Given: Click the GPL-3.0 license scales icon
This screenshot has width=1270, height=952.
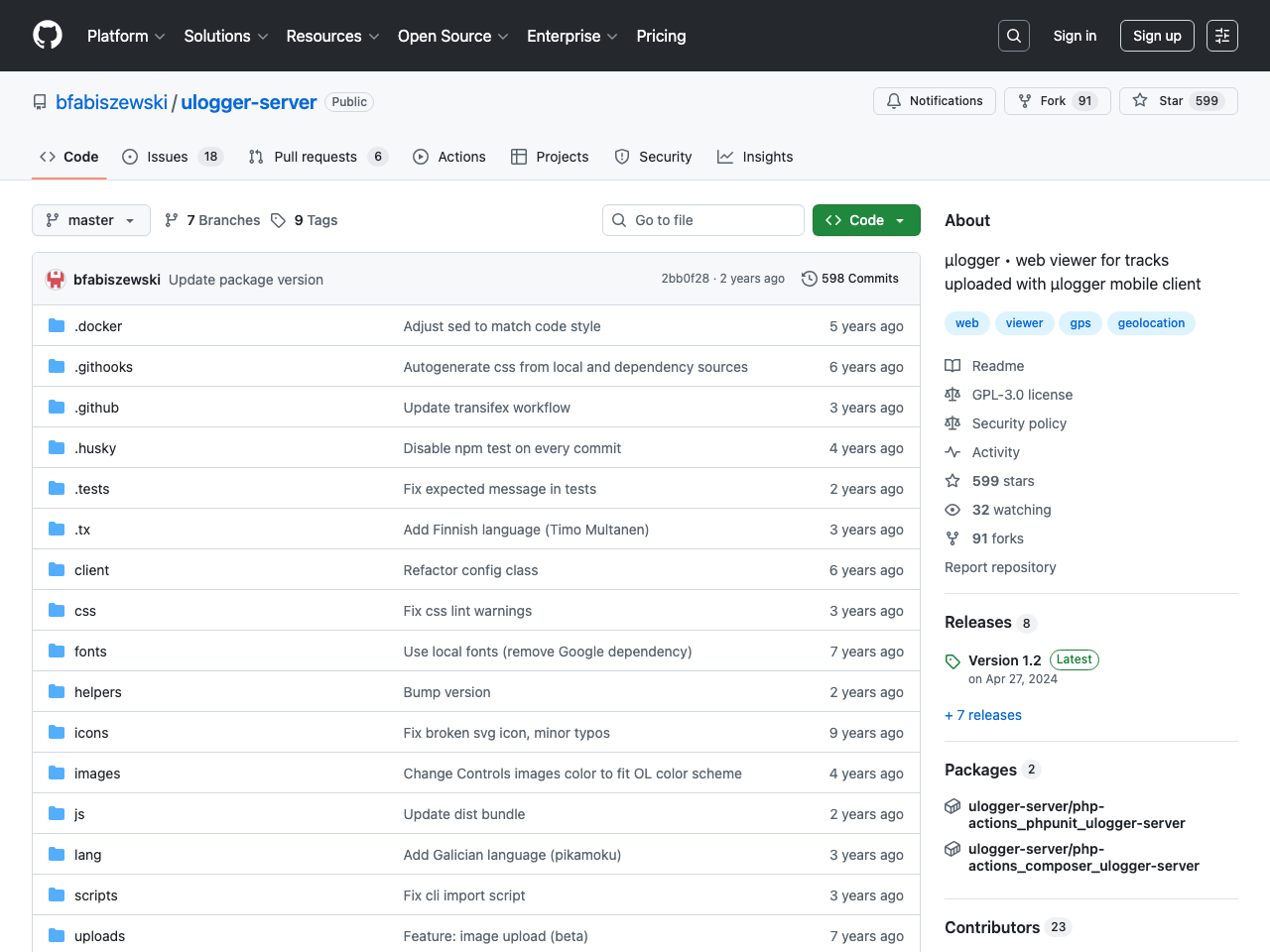Looking at the screenshot, I should tap(952, 394).
